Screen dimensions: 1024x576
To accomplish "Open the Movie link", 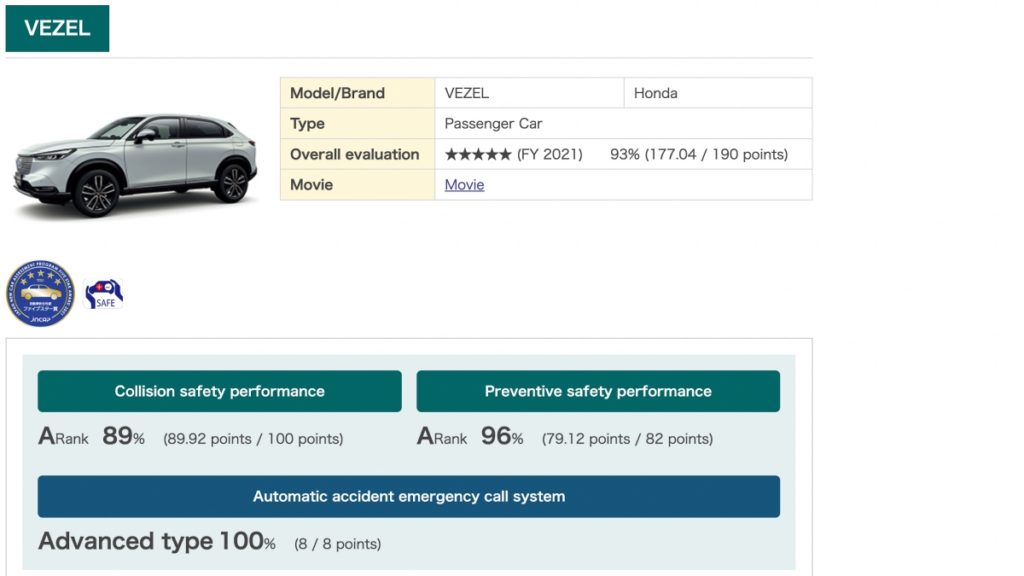I will pyautogui.click(x=464, y=185).
